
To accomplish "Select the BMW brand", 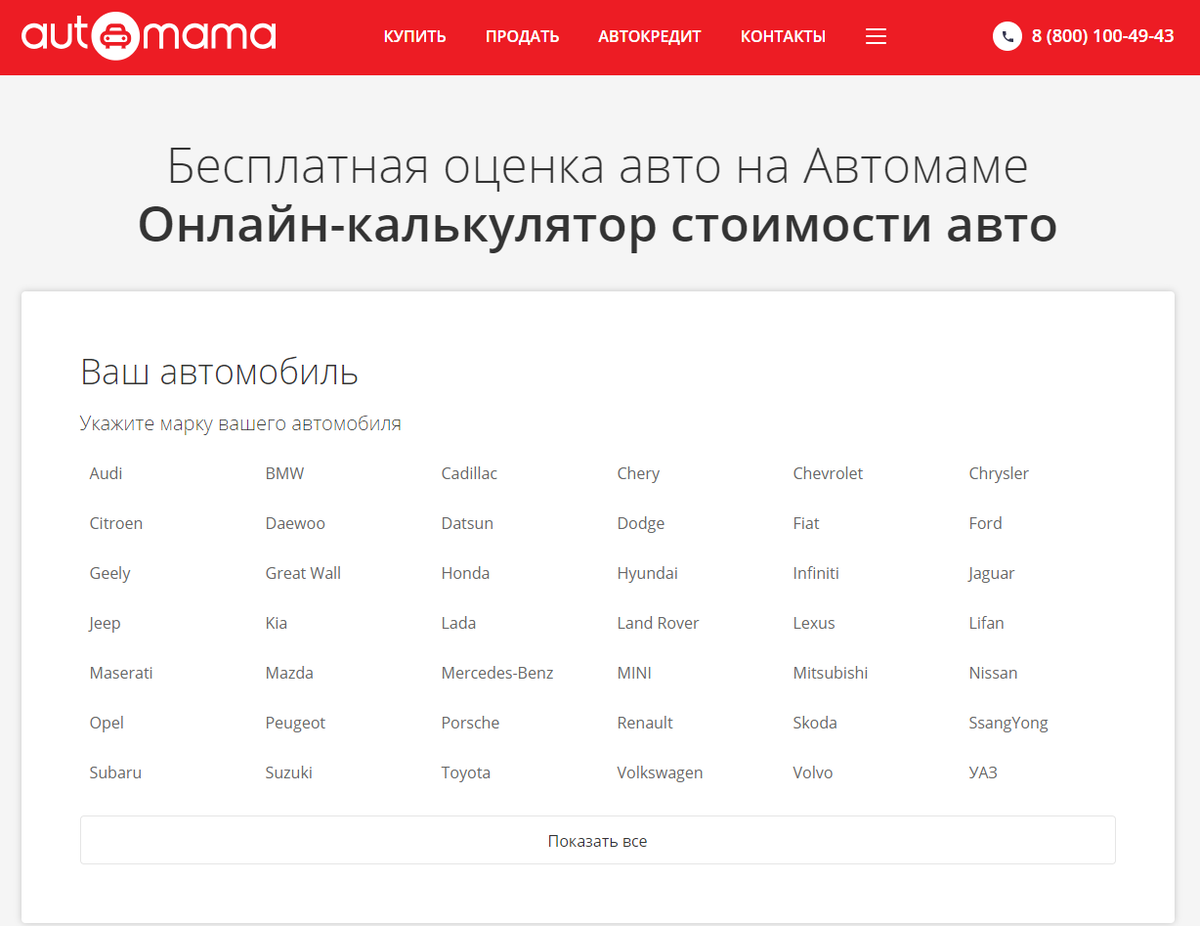I will click(285, 473).
